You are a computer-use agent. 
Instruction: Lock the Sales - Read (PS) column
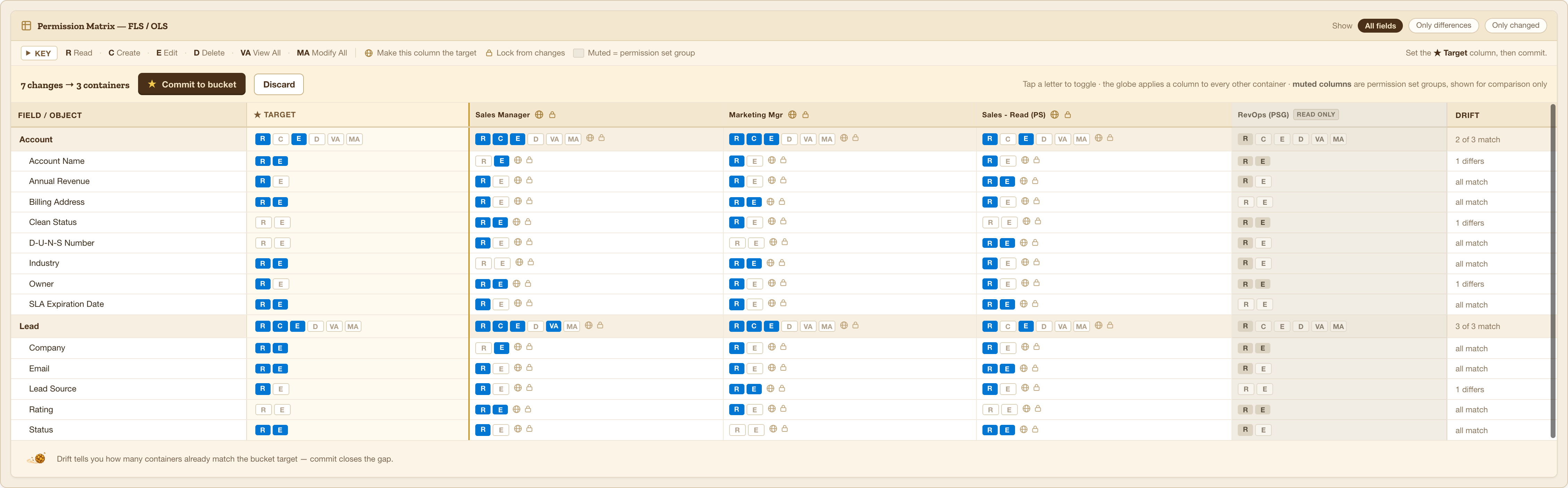point(1068,115)
